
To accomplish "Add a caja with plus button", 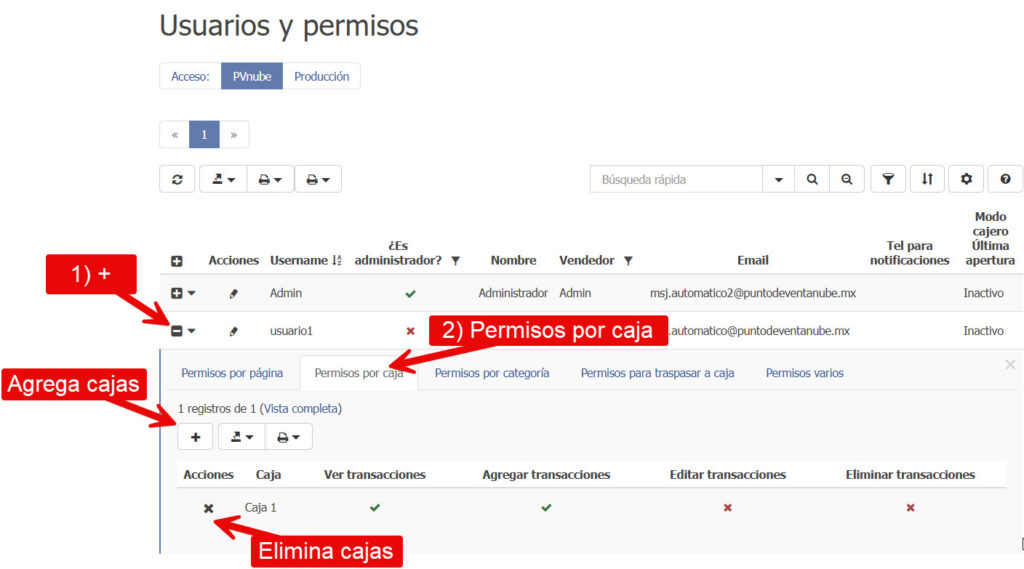I will [x=195, y=437].
